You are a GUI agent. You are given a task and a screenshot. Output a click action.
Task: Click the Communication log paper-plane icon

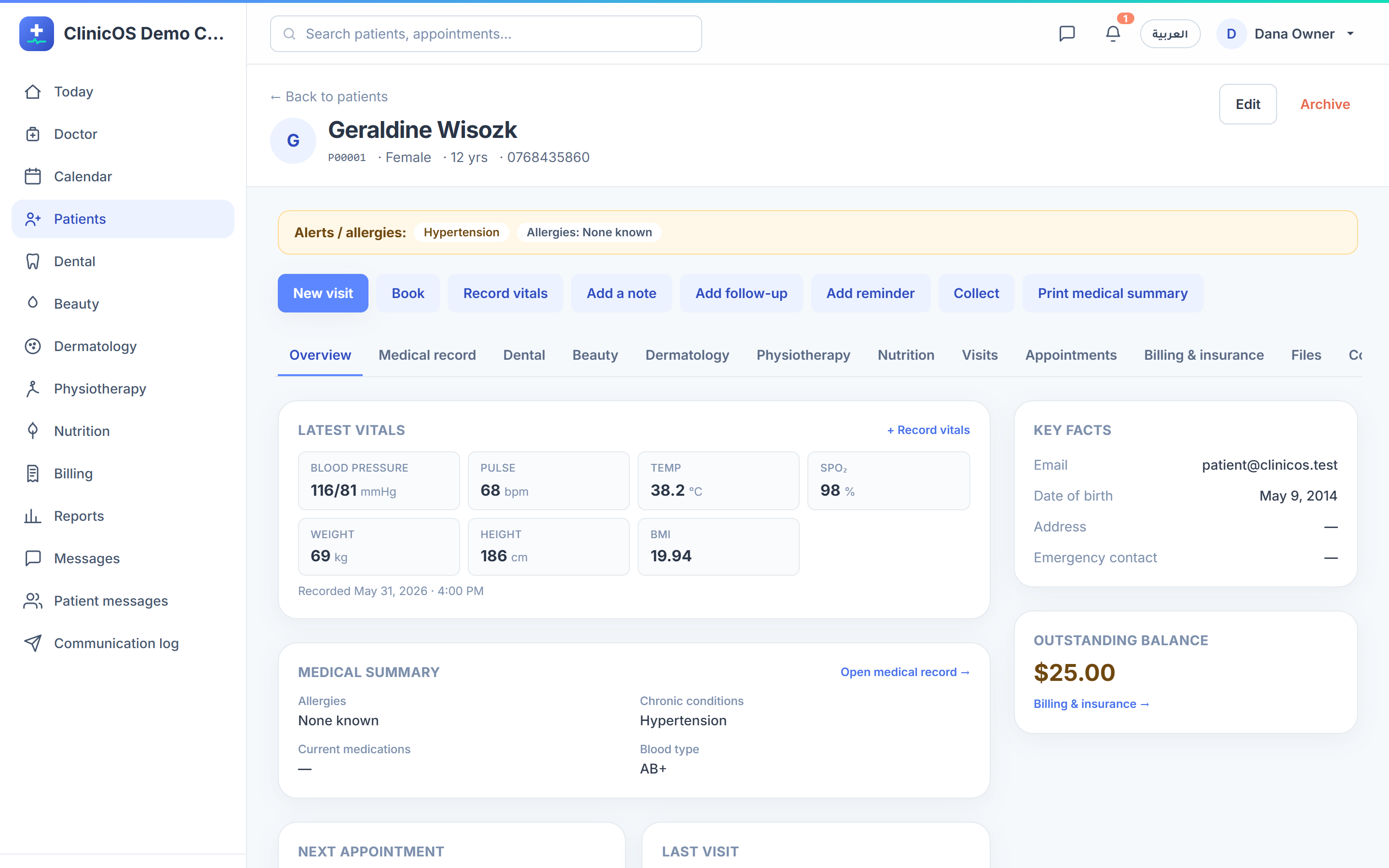(33, 644)
